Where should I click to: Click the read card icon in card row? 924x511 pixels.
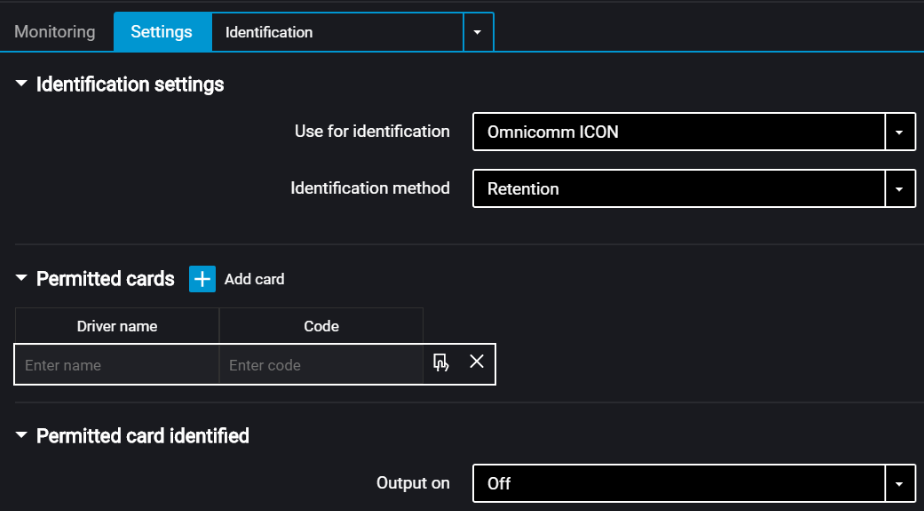[x=441, y=362]
